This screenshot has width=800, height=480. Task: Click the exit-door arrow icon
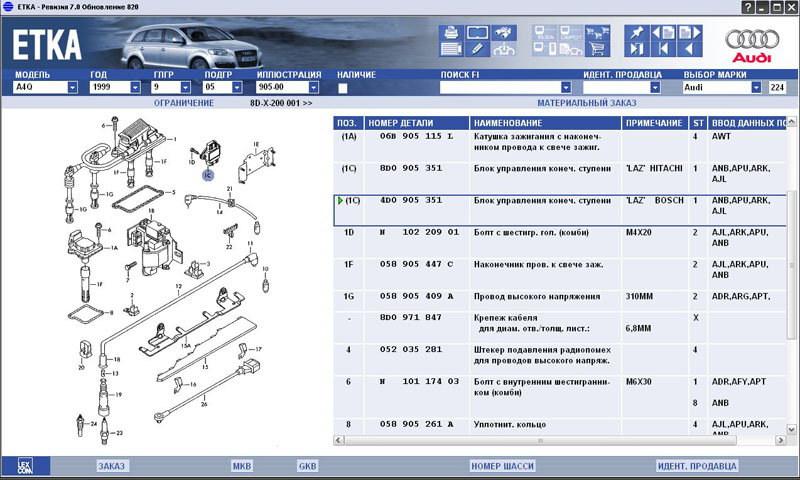click(x=637, y=49)
